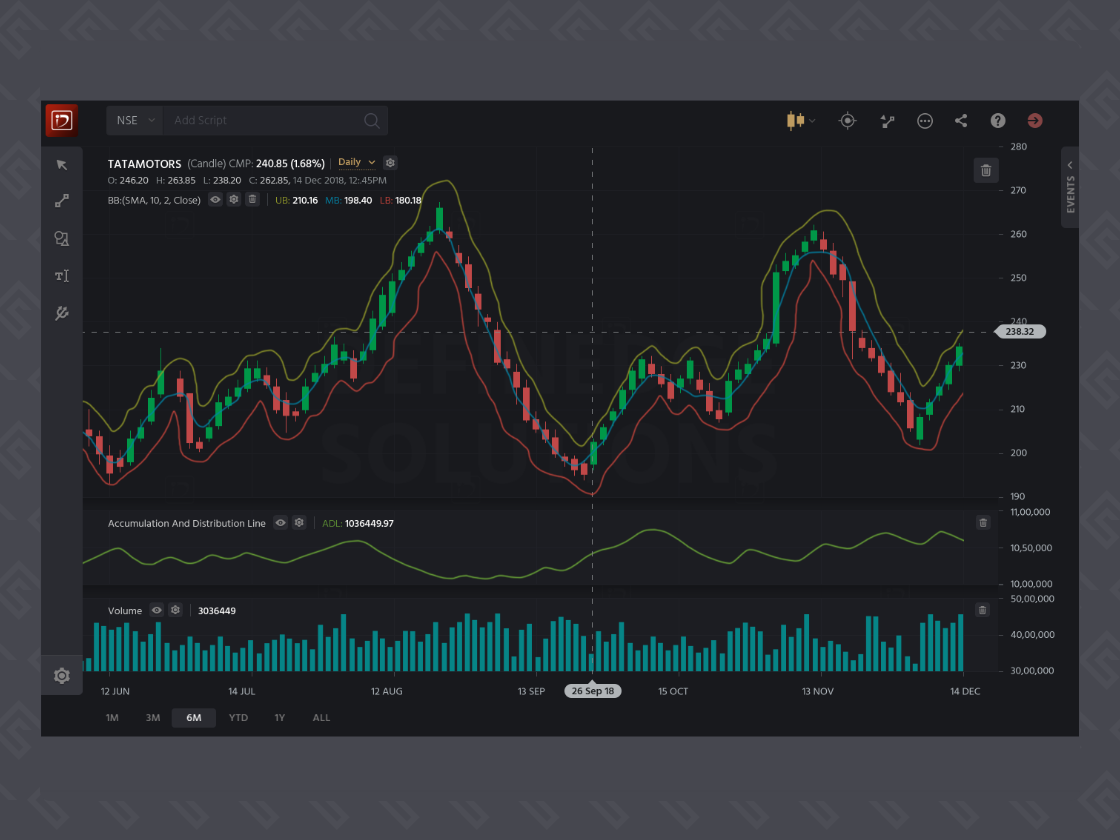Toggle Bollinger Bands visibility eye
Image resolution: width=1120 pixels, height=840 pixels.
click(x=215, y=199)
